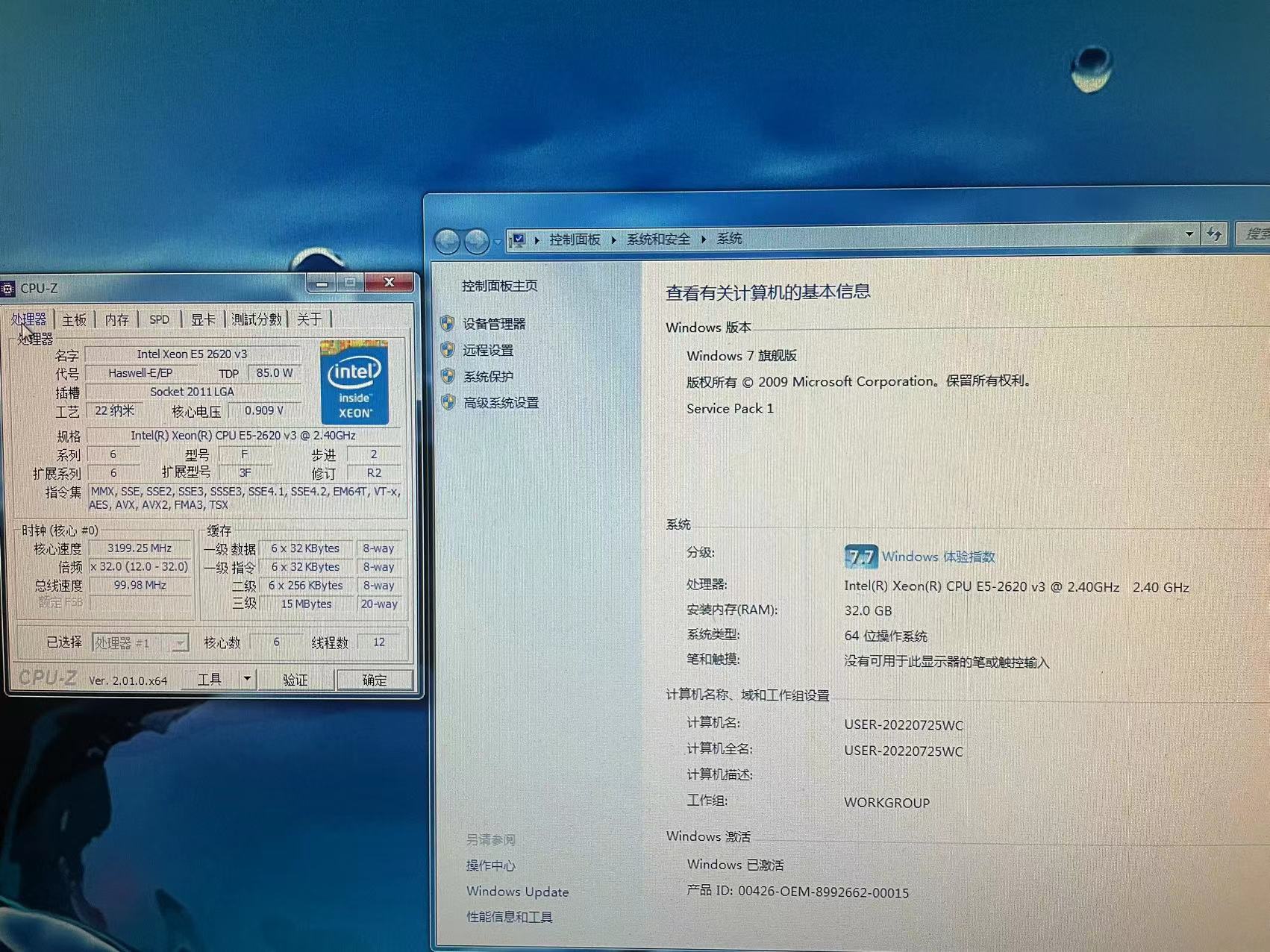Viewport: 1270px width, 952px height.
Task: Open 设备管理器 link
Action: tap(494, 324)
